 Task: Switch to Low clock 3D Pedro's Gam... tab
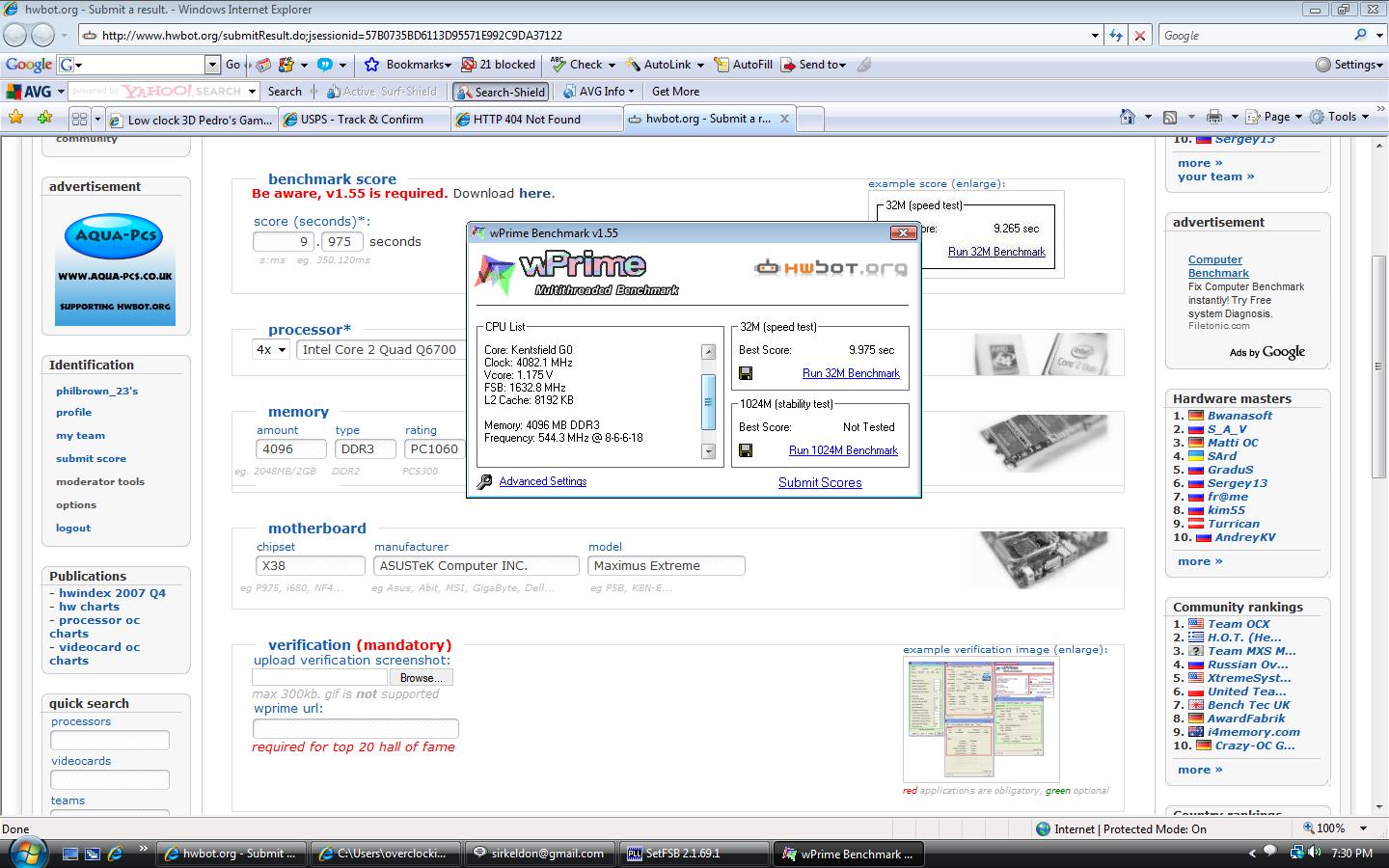(x=191, y=120)
